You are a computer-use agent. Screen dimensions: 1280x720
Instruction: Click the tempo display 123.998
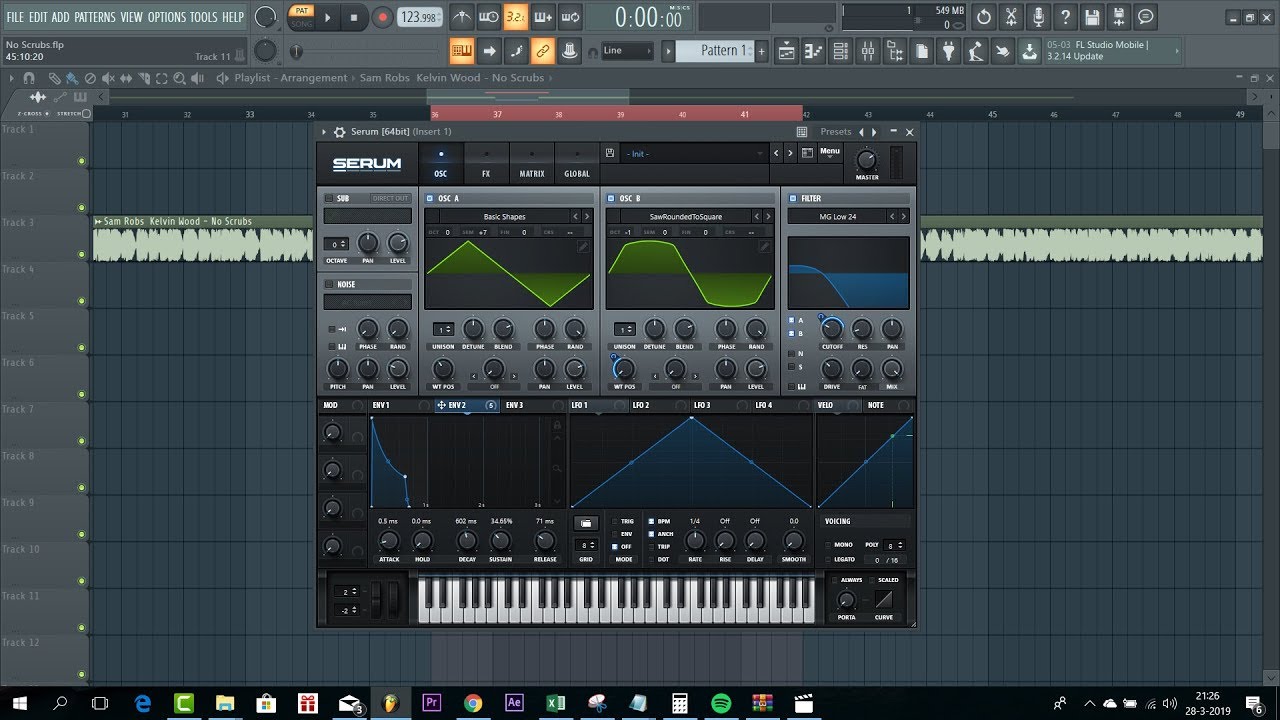(x=419, y=17)
